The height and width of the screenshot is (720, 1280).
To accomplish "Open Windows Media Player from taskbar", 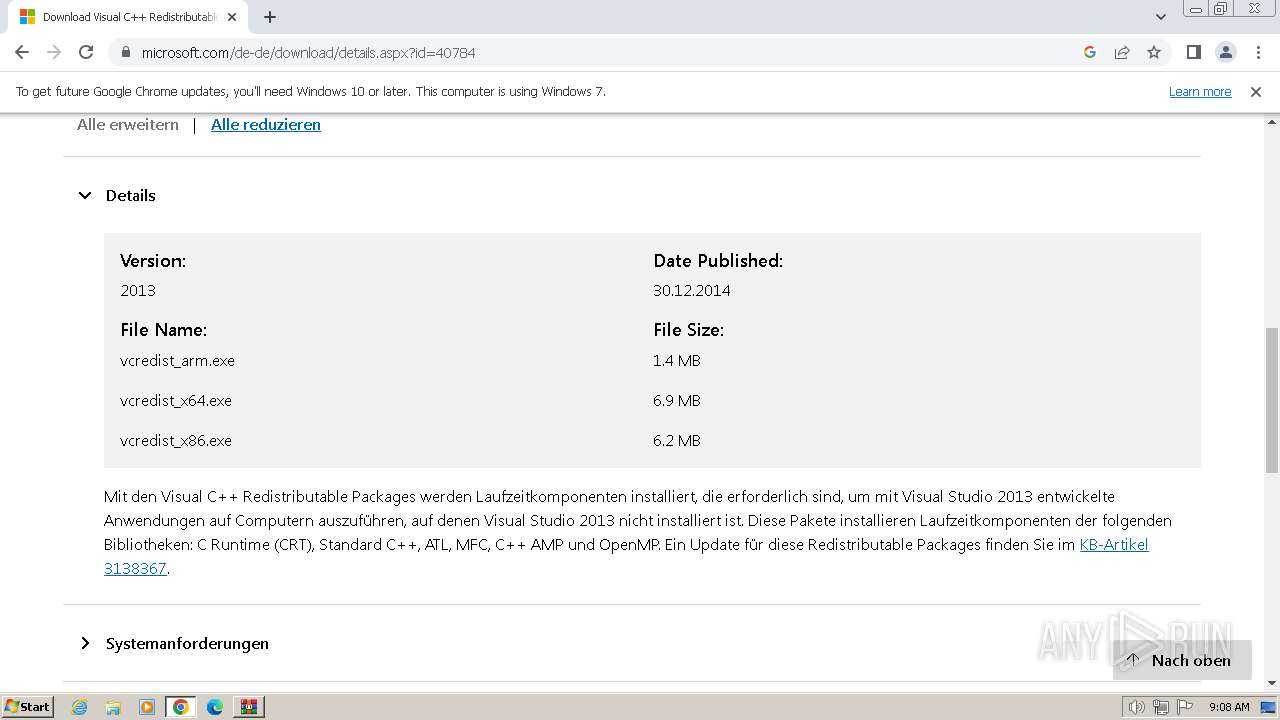I will (147, 707).
